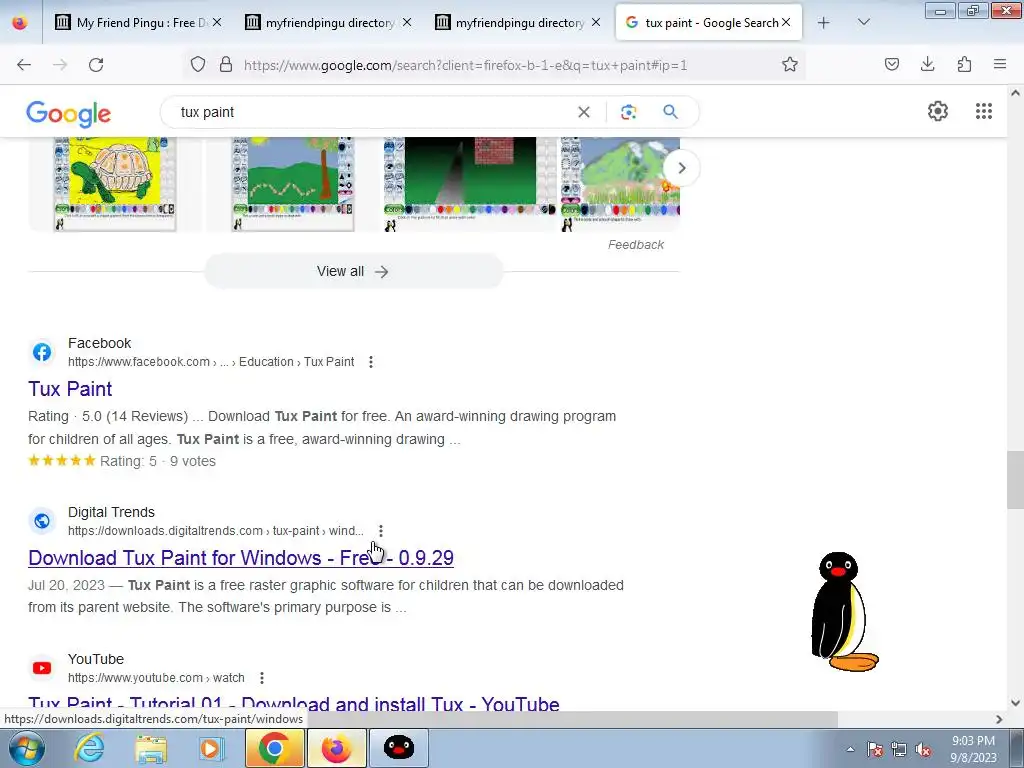Show hidden system tray icons
1024x768 pixels.
coord(850,750)
